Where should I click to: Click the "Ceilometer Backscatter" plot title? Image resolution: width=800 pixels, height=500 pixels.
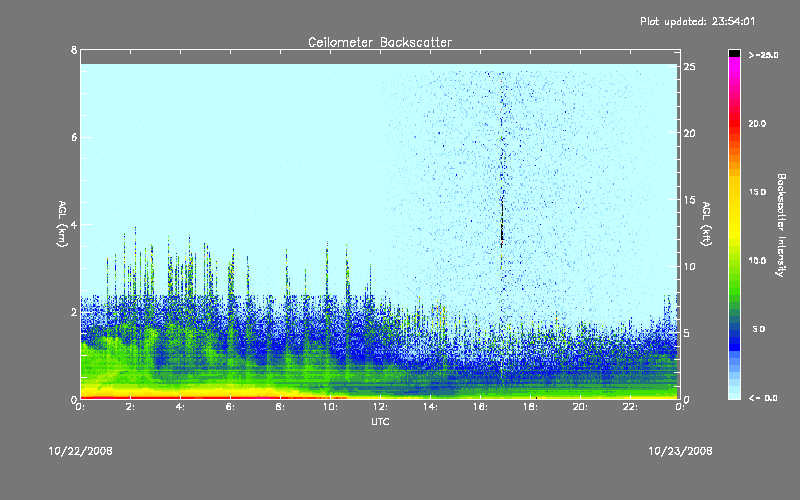tap(380, 42)
